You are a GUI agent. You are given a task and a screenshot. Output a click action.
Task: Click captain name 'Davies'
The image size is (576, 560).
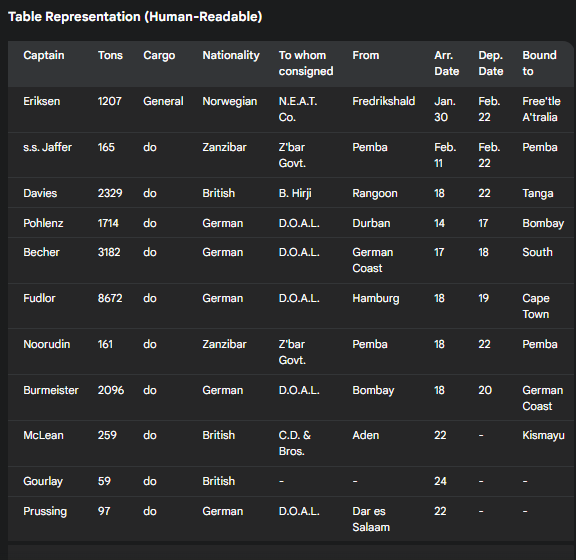coord(40,193)
